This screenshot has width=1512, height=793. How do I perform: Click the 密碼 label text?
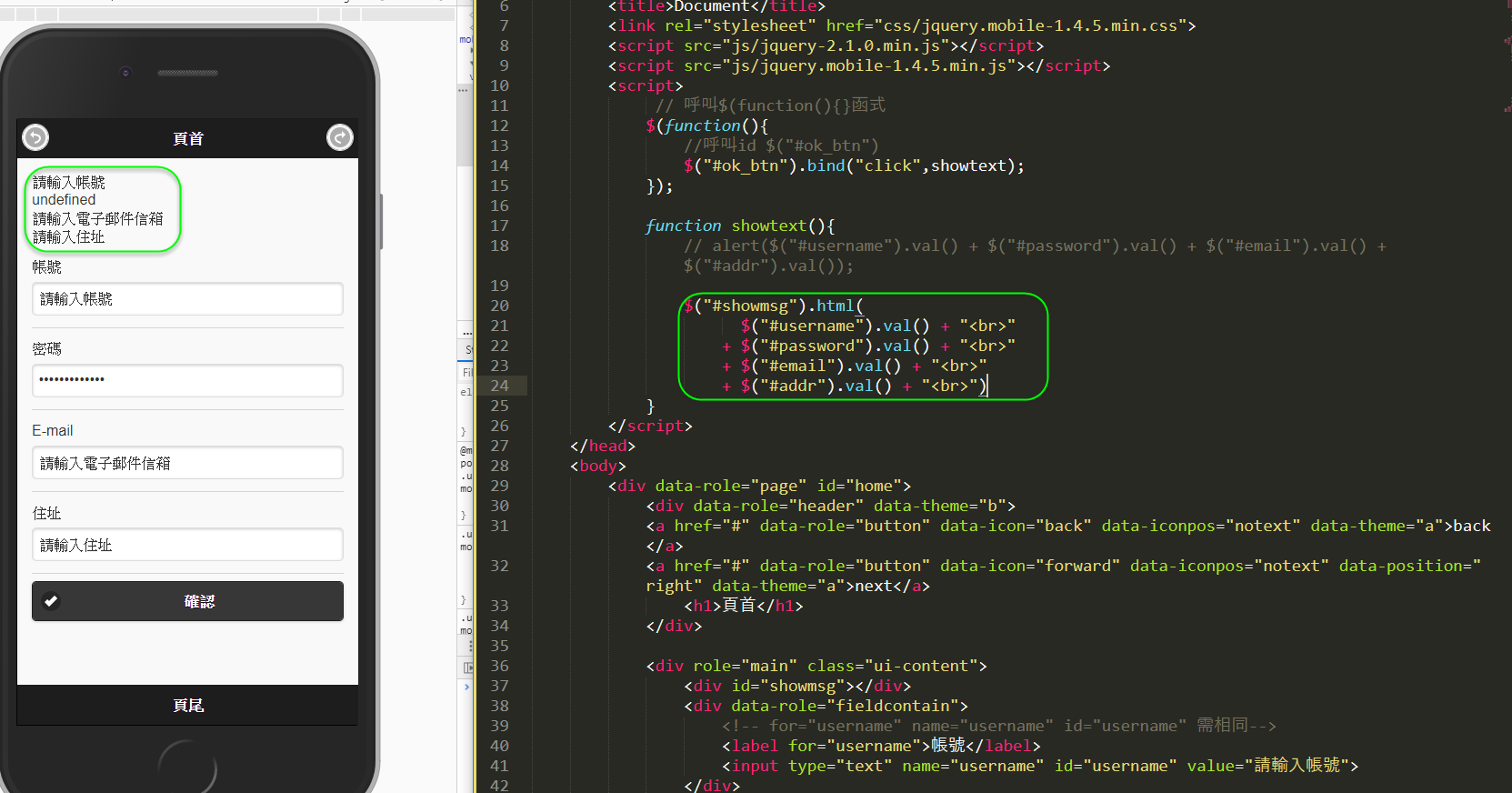point(47,349)
